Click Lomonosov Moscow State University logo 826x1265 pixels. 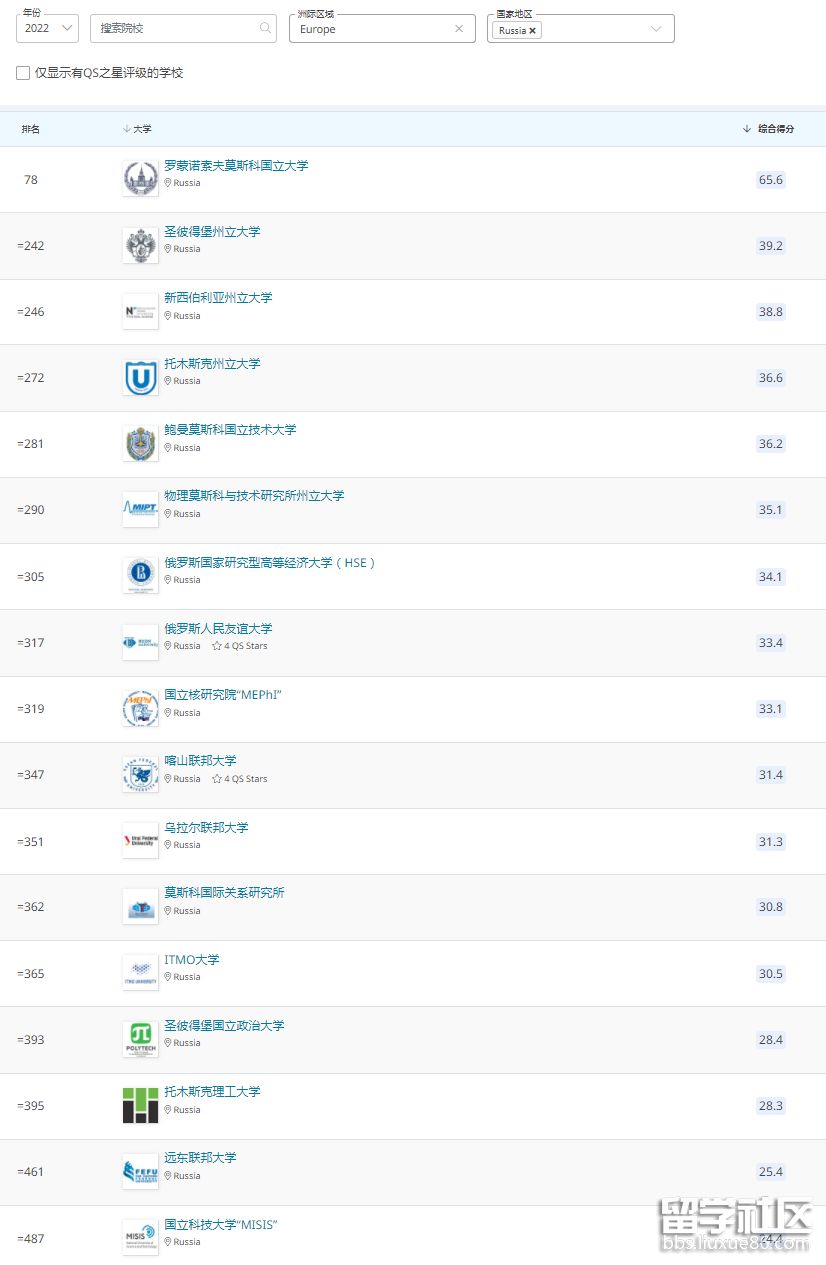[x=140, y=179]
